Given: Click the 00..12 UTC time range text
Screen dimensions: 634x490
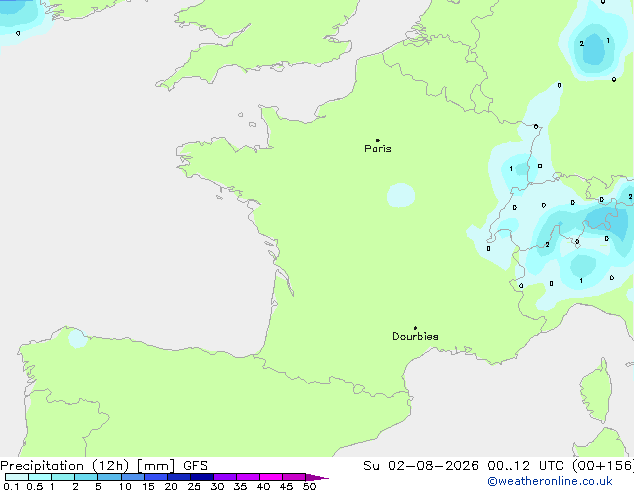Looking at the screenshot, I should click(x=526, y=466).
